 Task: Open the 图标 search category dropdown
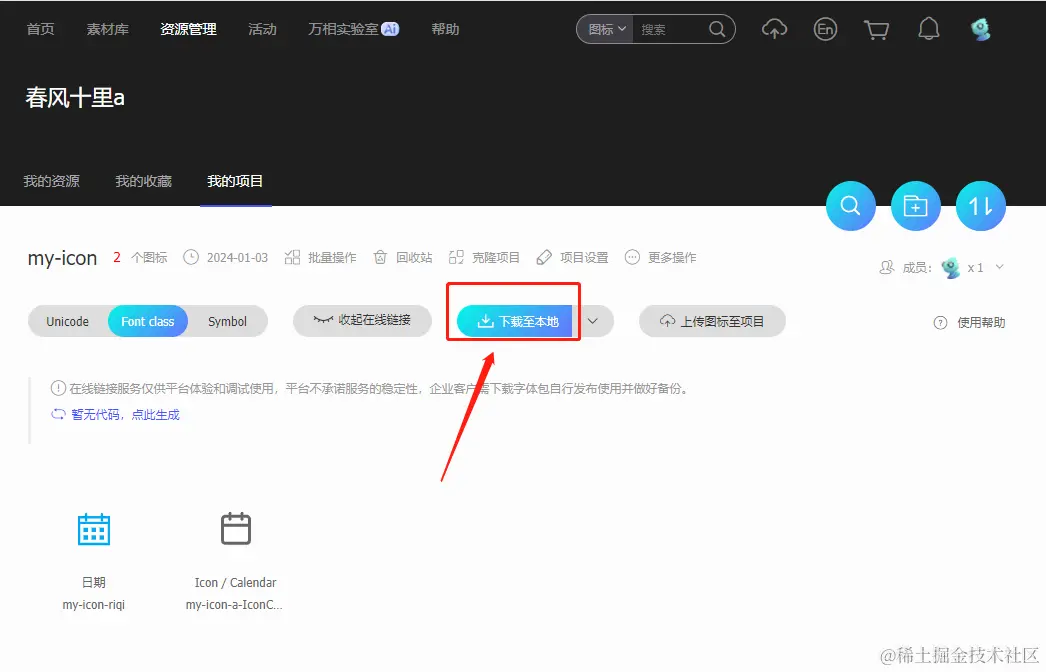tap(604, 29)
